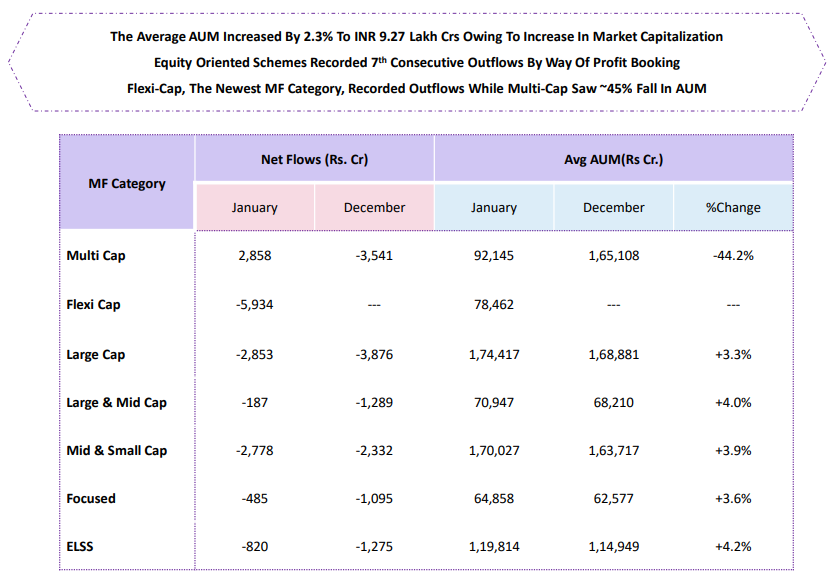Select Large Cap January flow -2,853
This screenshot has width=840, height=581.
(x=254, y=354)
